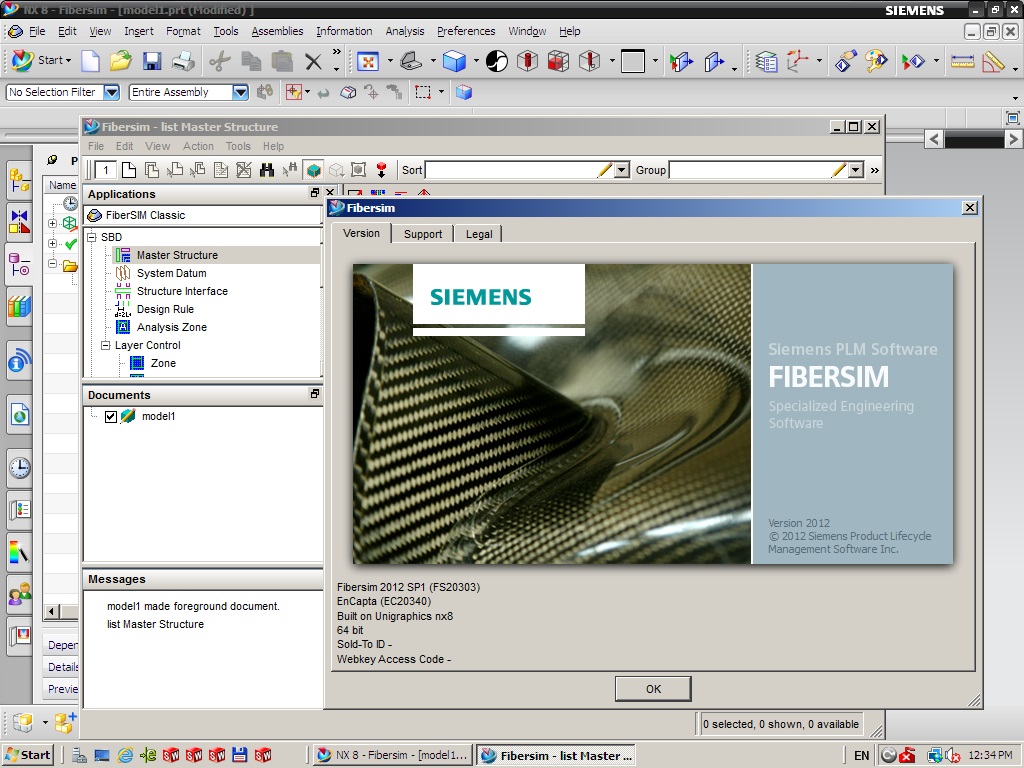Click the Fit view icon
Image resolution: width=1024 pixels, height=768 pixels.
click(x=368, y=61)
